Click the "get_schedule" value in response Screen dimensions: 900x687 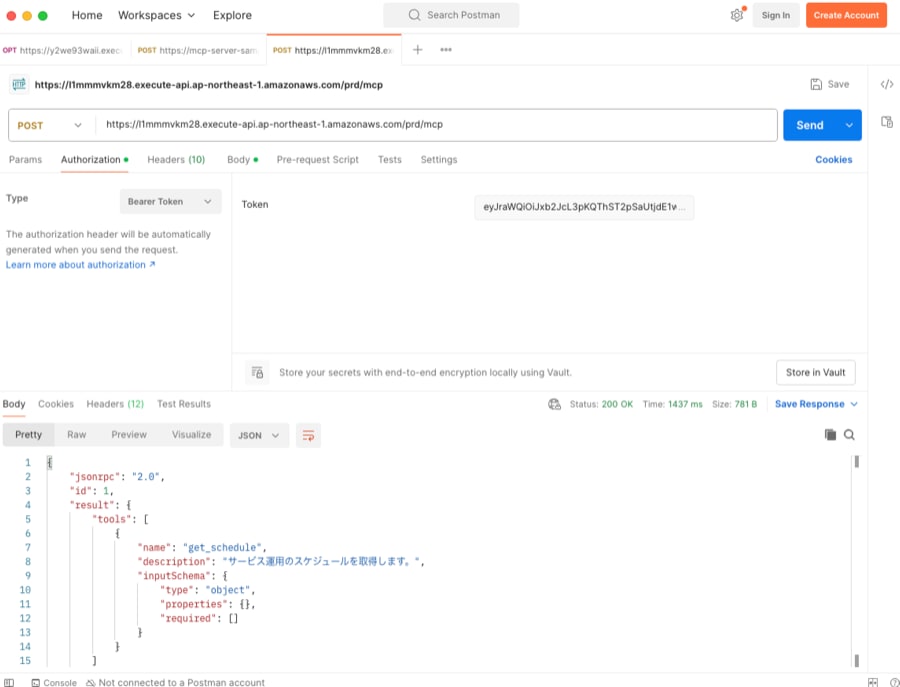pos(222,548)
